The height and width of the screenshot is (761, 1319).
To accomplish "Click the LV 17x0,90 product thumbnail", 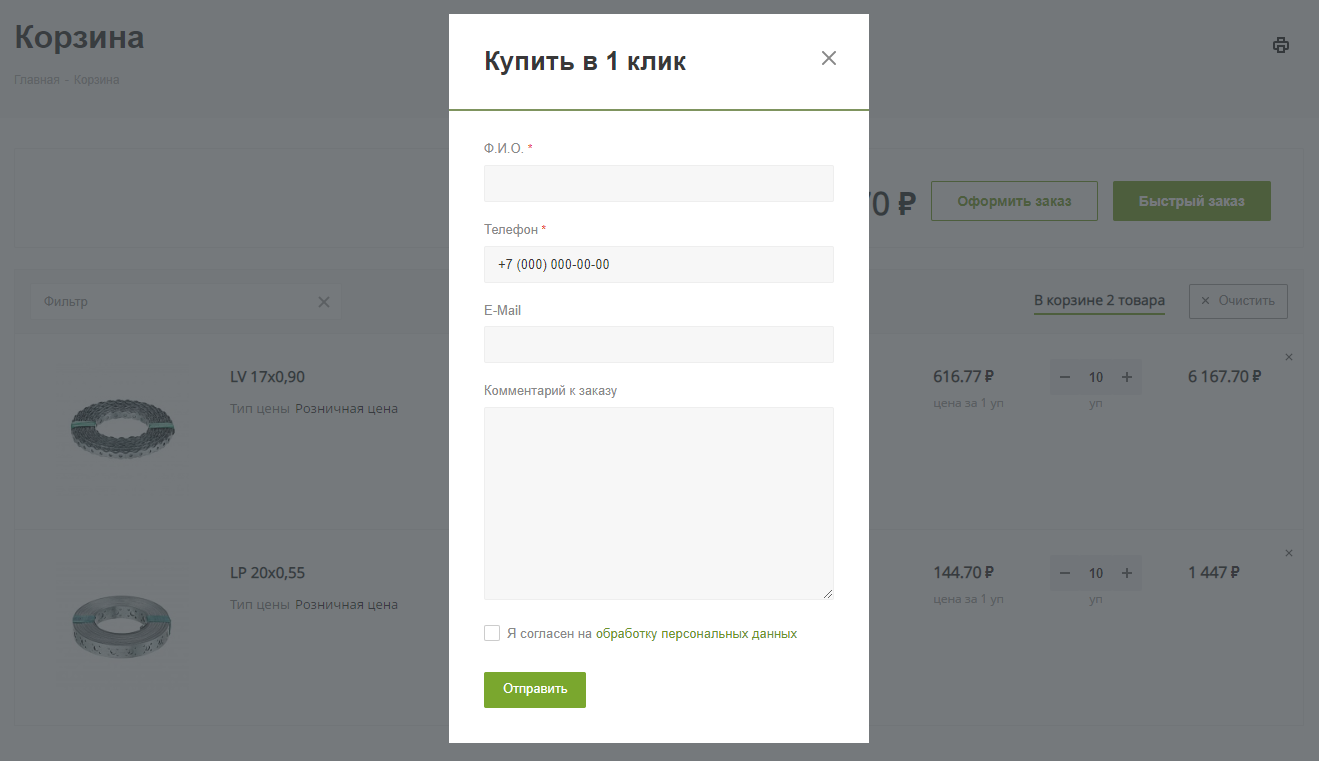I will pos(123,425).
